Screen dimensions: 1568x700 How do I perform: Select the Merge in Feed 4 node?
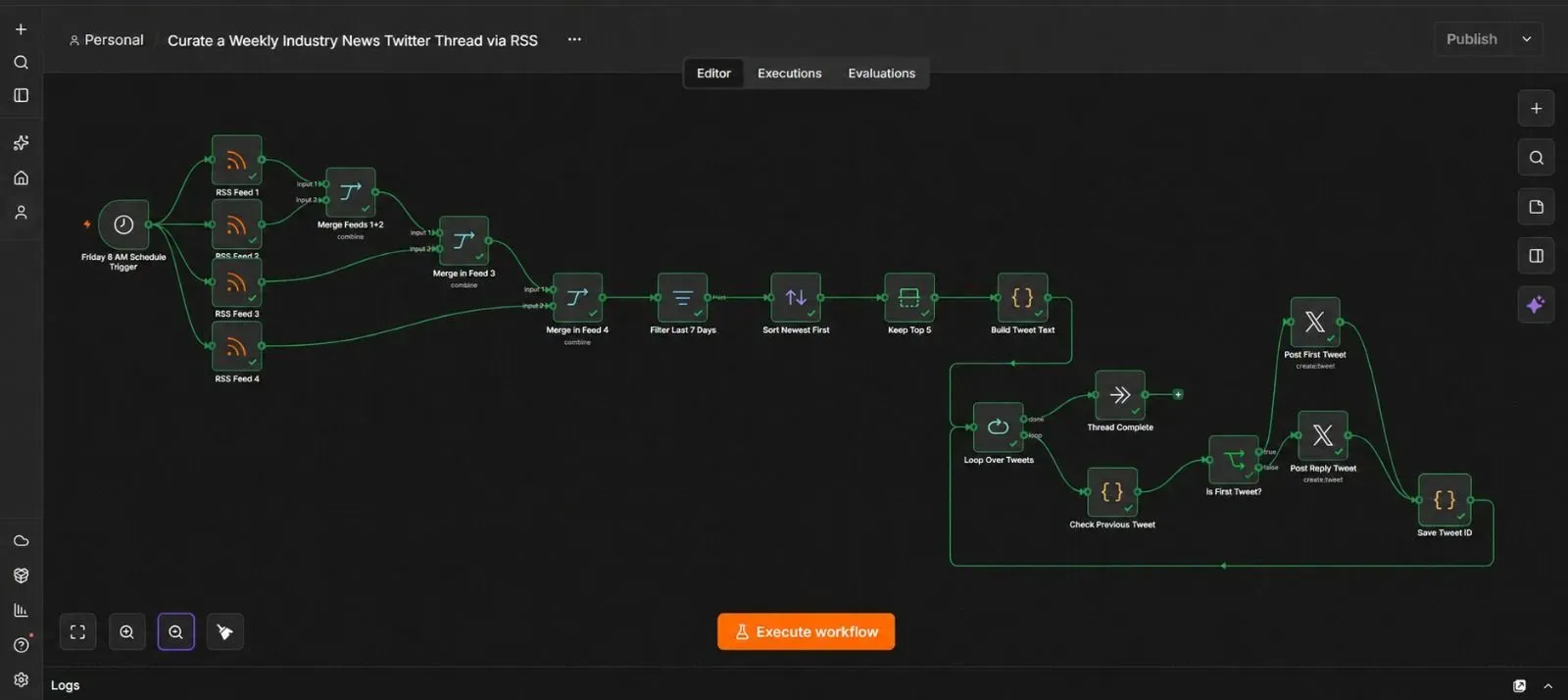(577, 298)
